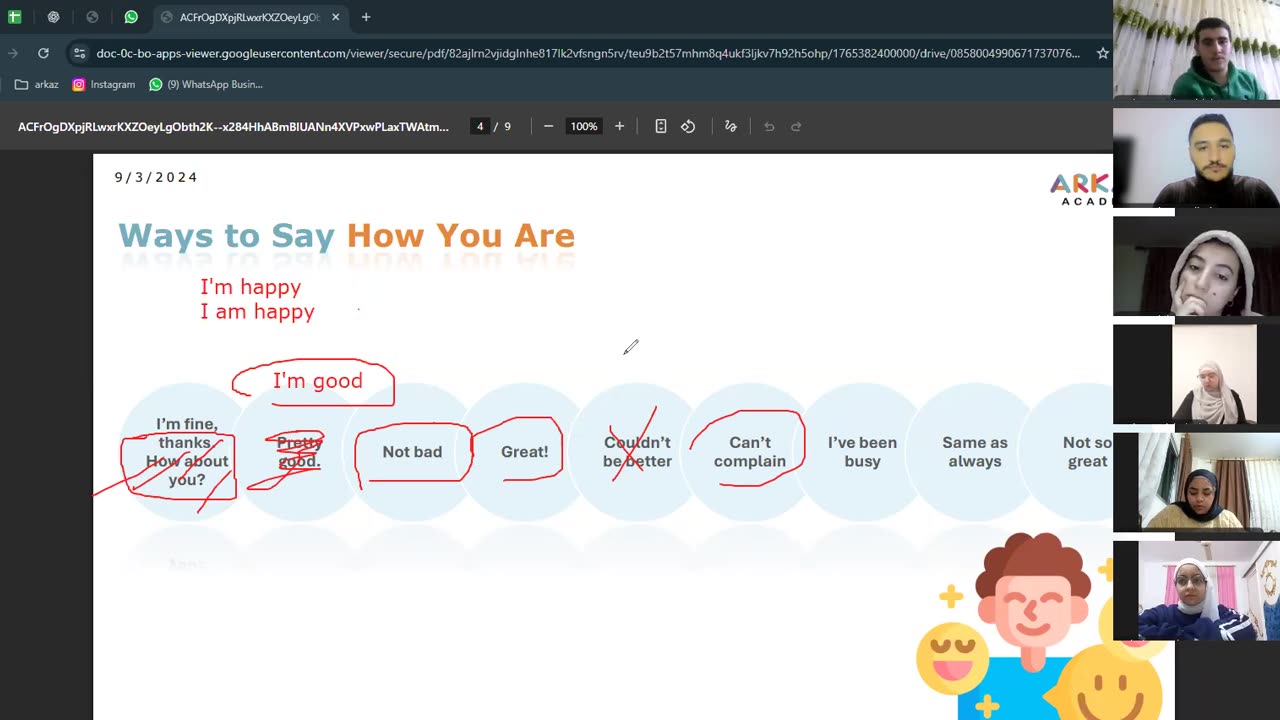Zoom out of the PDF
Viewport: 1280px width, 720px height.
coord(548,126)
